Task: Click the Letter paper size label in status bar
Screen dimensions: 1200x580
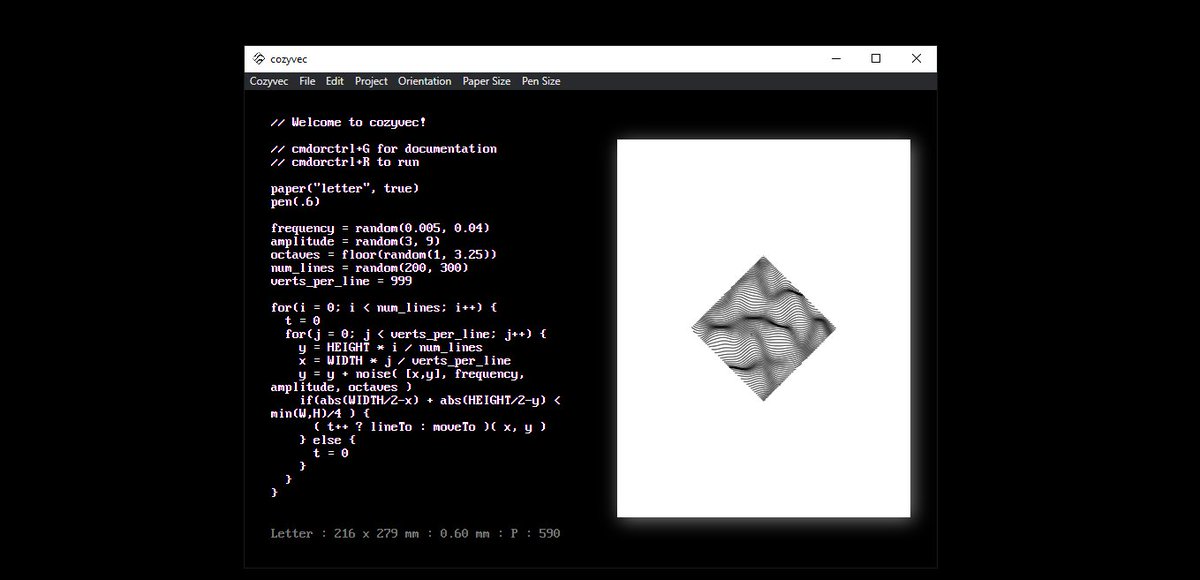Action: click(x=289, y=533)
